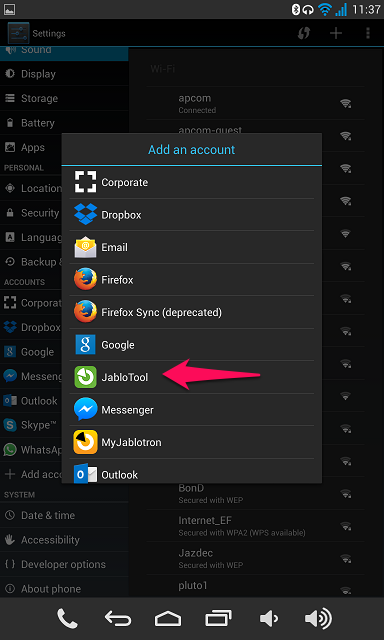
Task: Click the Battery icon in sidebar
Action: [10, 123]
